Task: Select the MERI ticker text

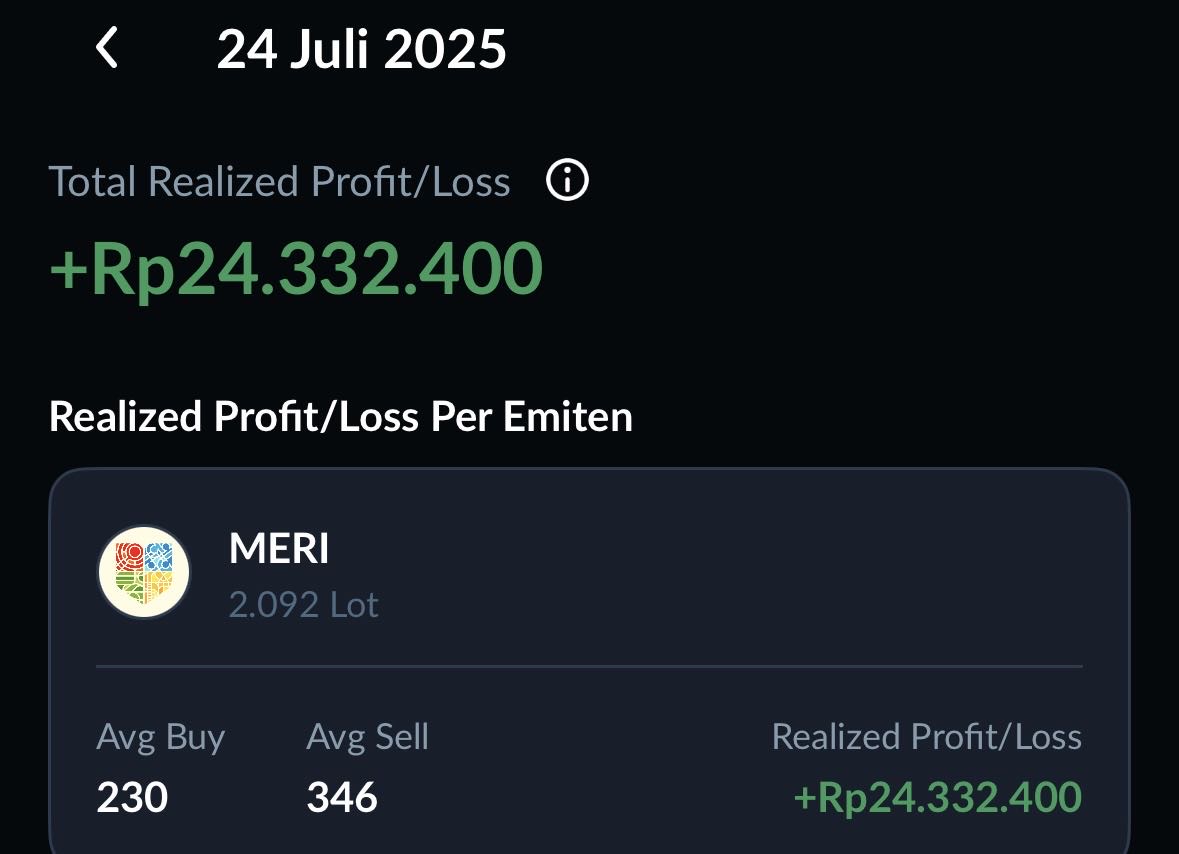Action: pos(279,548)
